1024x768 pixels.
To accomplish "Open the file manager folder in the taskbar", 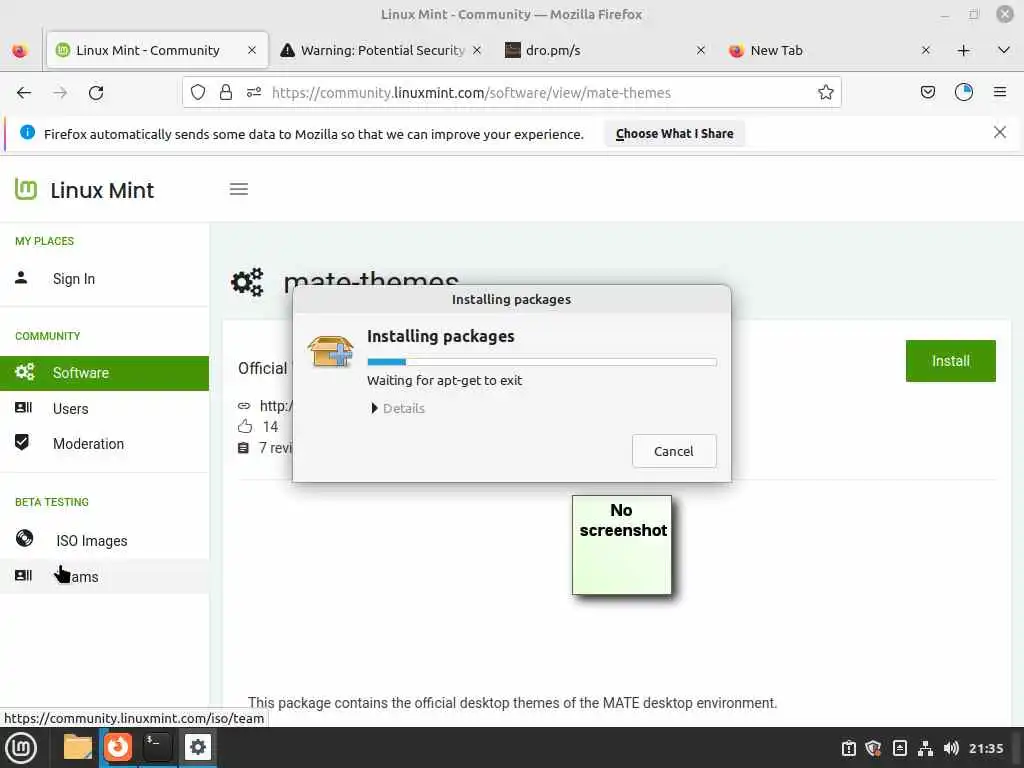I will tap(78, 747).
